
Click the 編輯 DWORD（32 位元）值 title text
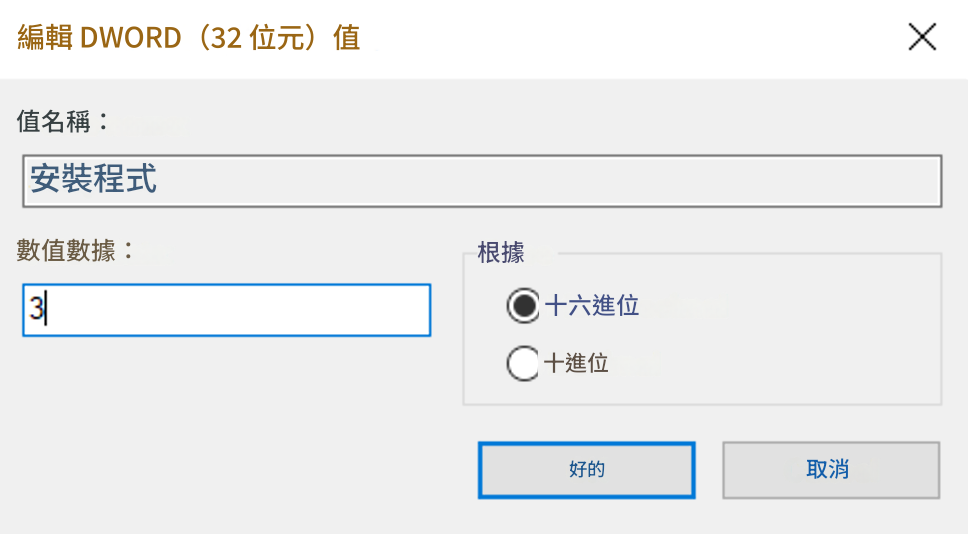[189, 38]
